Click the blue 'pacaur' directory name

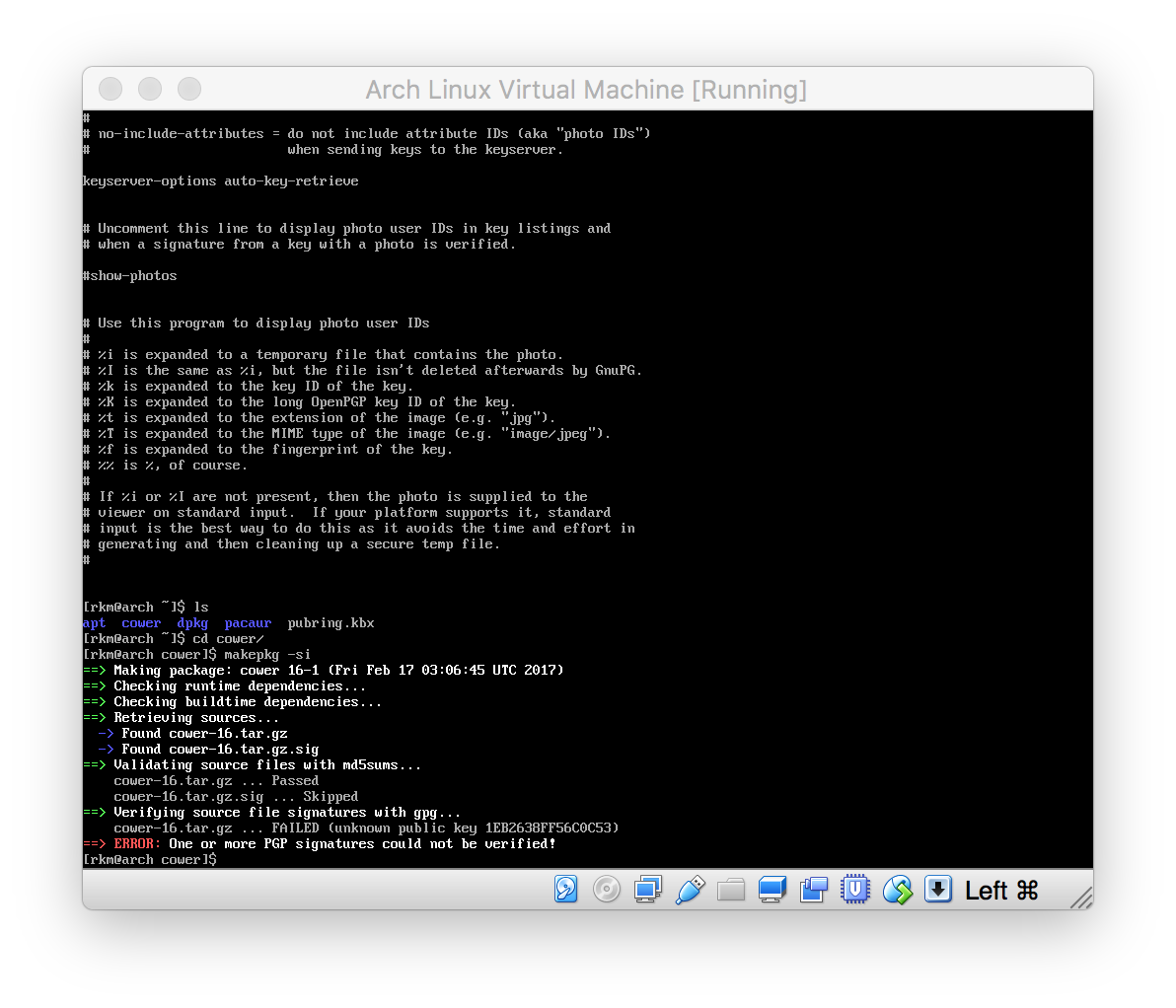(x=248, y=623)
